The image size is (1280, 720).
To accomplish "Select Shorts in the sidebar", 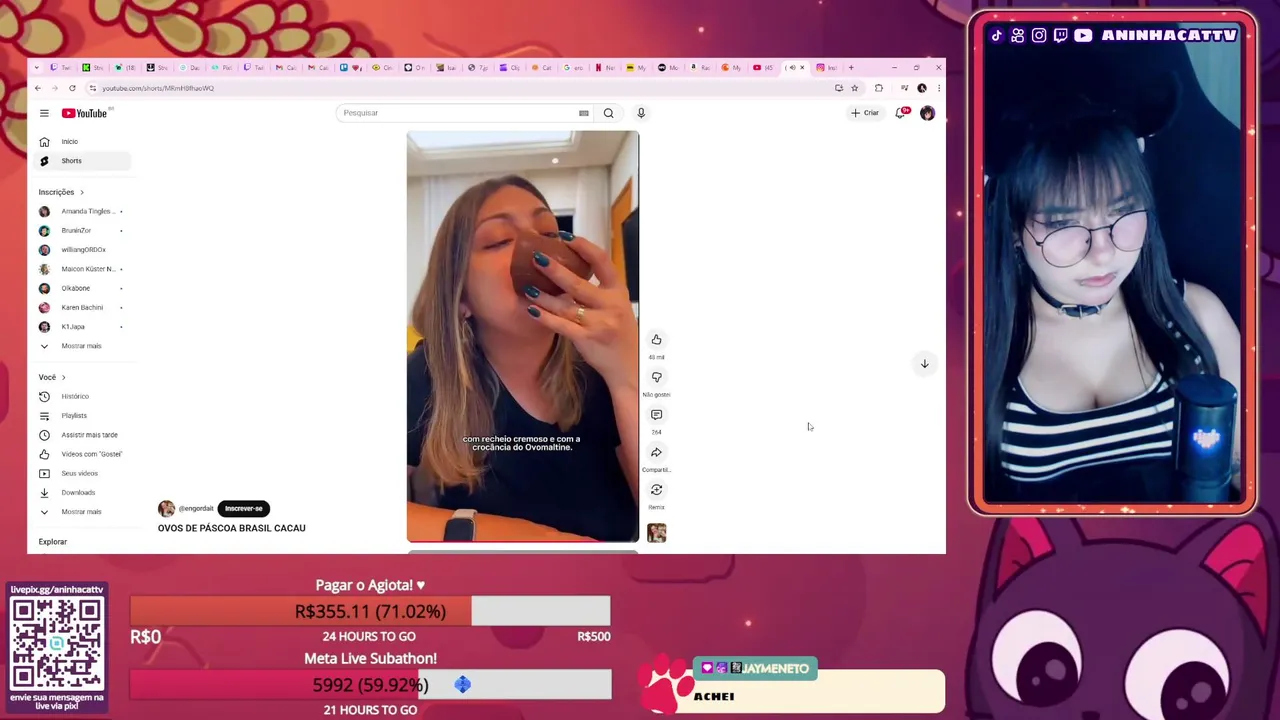I will [x=82, y=161].
